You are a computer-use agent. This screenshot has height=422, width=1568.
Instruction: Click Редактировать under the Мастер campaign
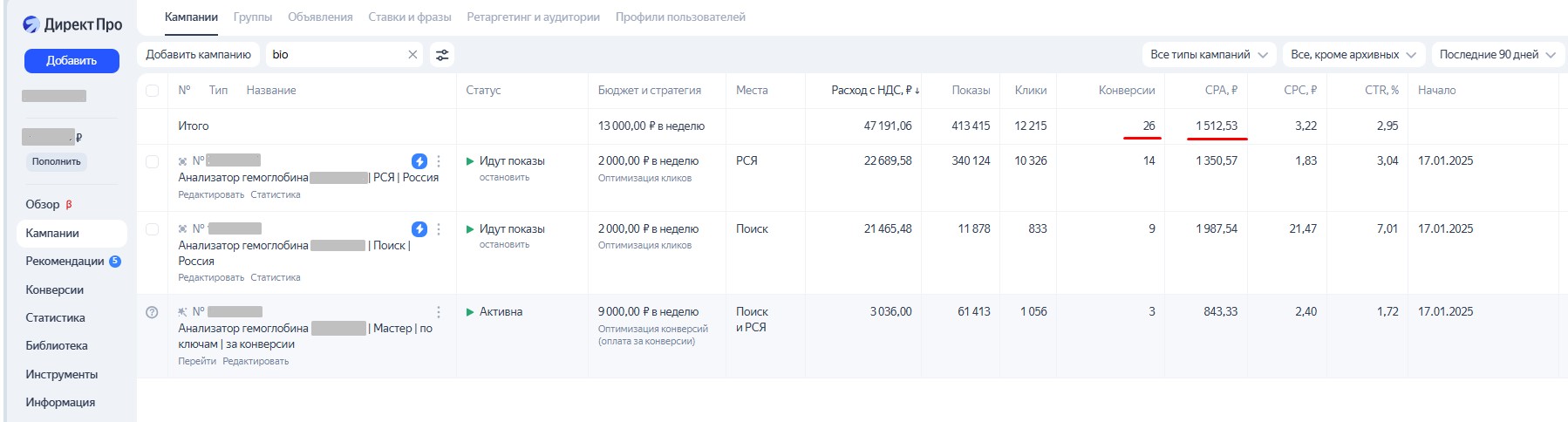(256, 361)
